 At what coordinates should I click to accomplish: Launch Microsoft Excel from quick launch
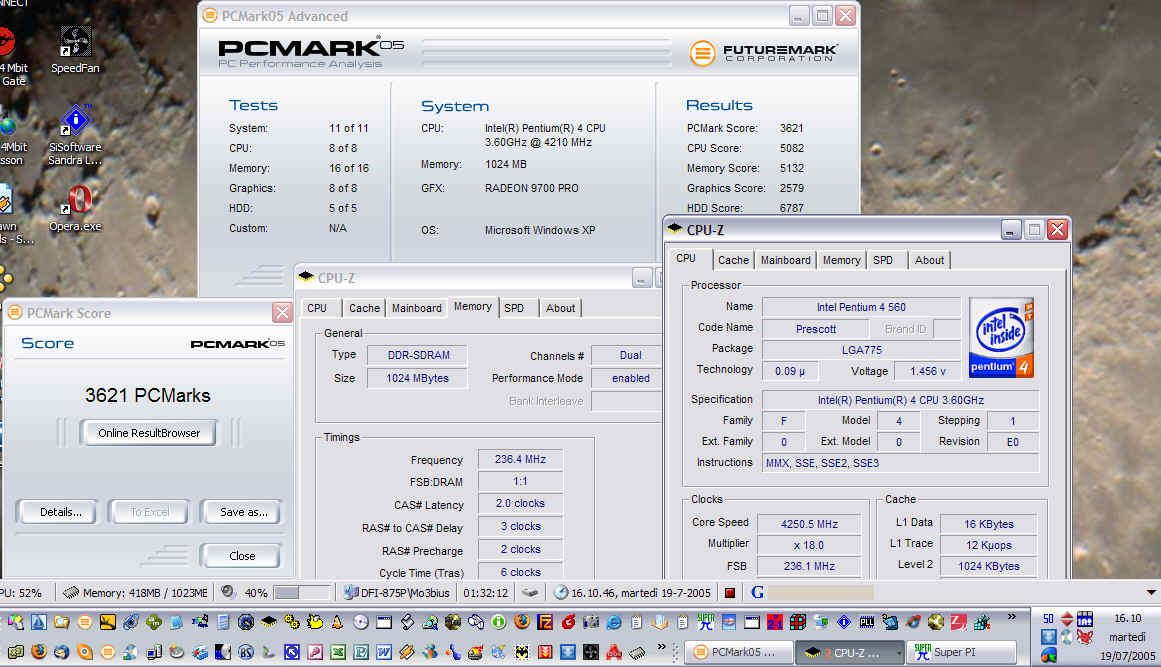click(338, 652)
